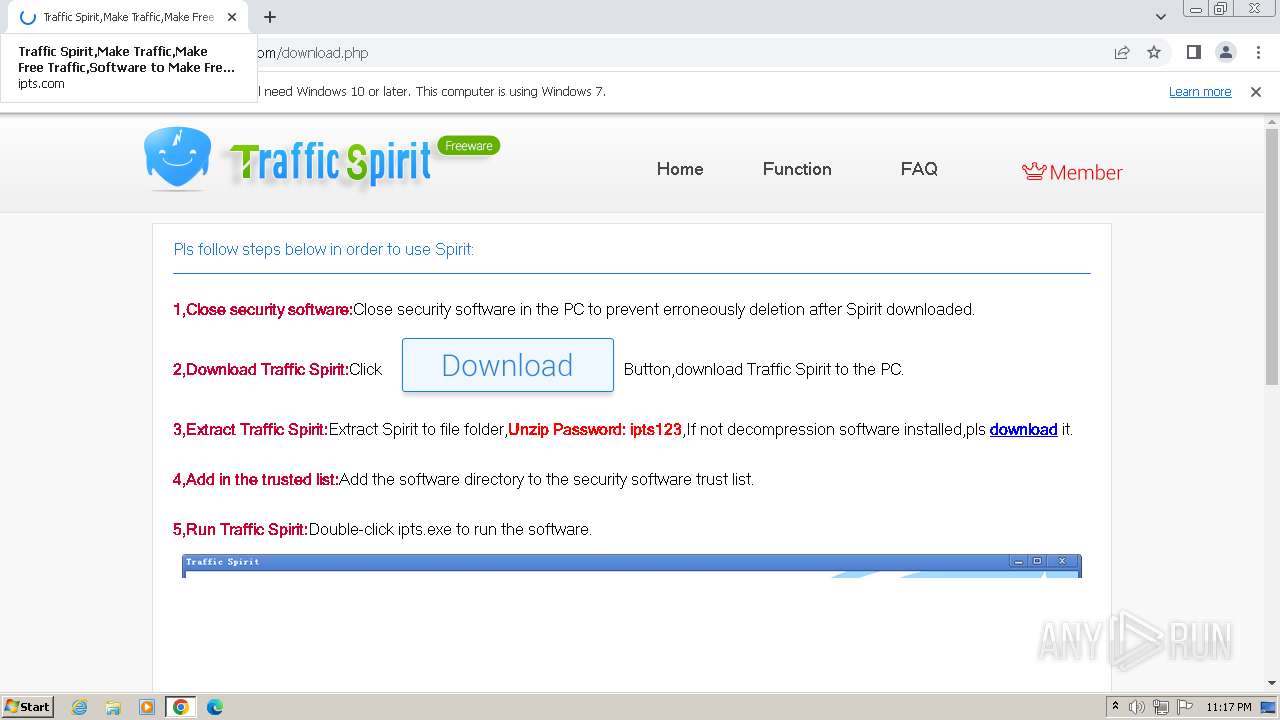Open the Function menu item
This screenshot has height=720, width=1280.
click(x=797, y=169)
